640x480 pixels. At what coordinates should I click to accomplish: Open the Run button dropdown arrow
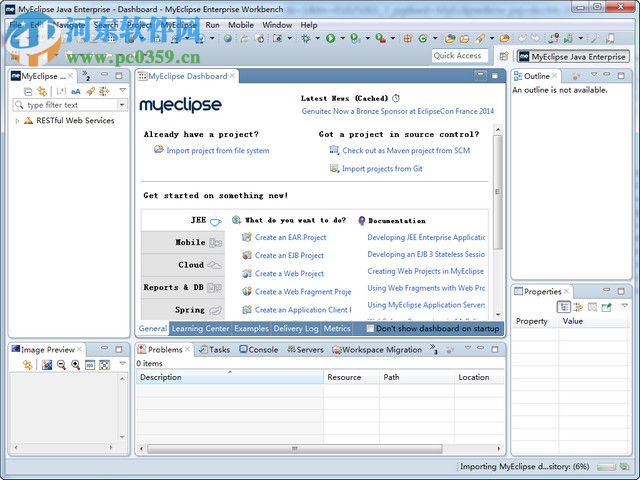pyautogui.click(x=342, y=39)
